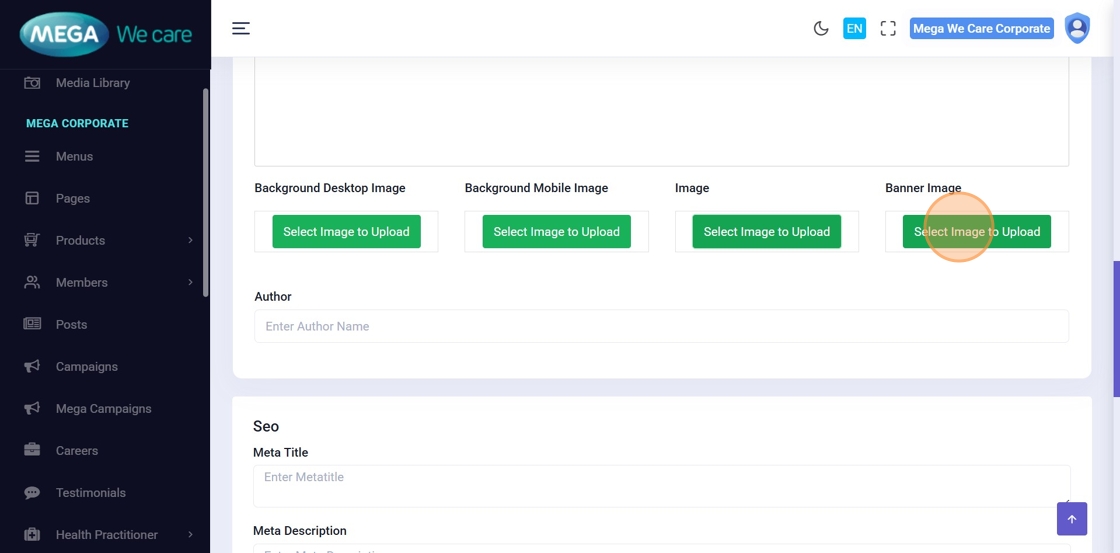
Task: Open the user profile avatar icon
Action: click(1077, 28)
